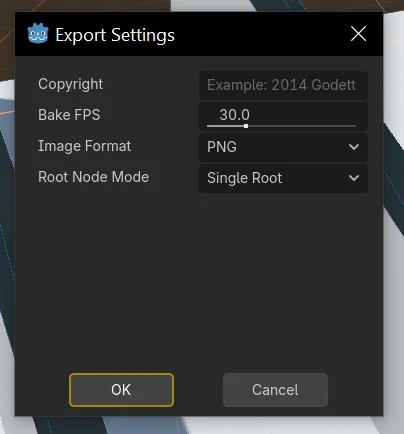The image size is (404, 434).
Task: Open the Root Node Mode Single Root dropdown
Action: (x=283, y=178)
